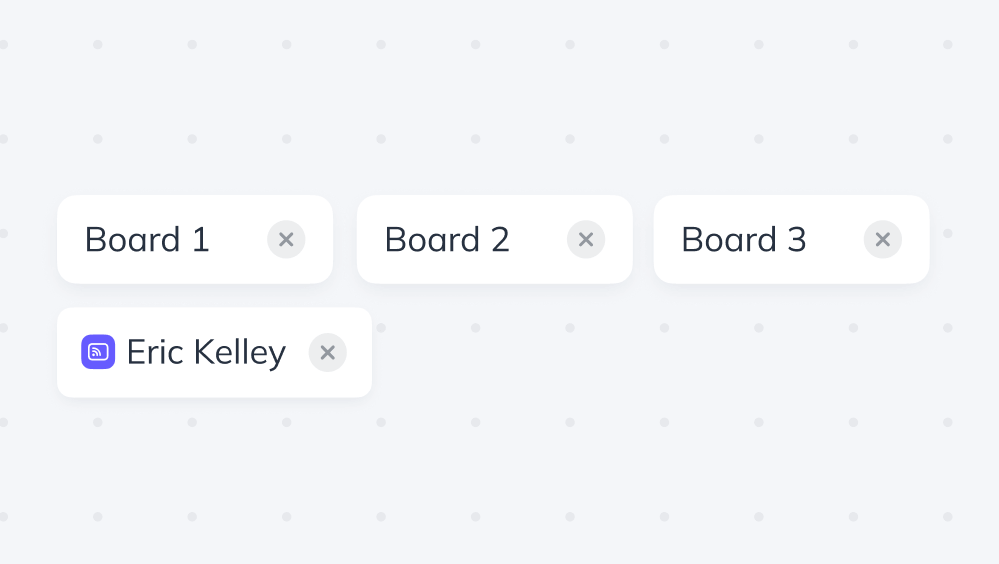
Task: Remove the Board 1 chip
Action: click(x=286, y=240)
